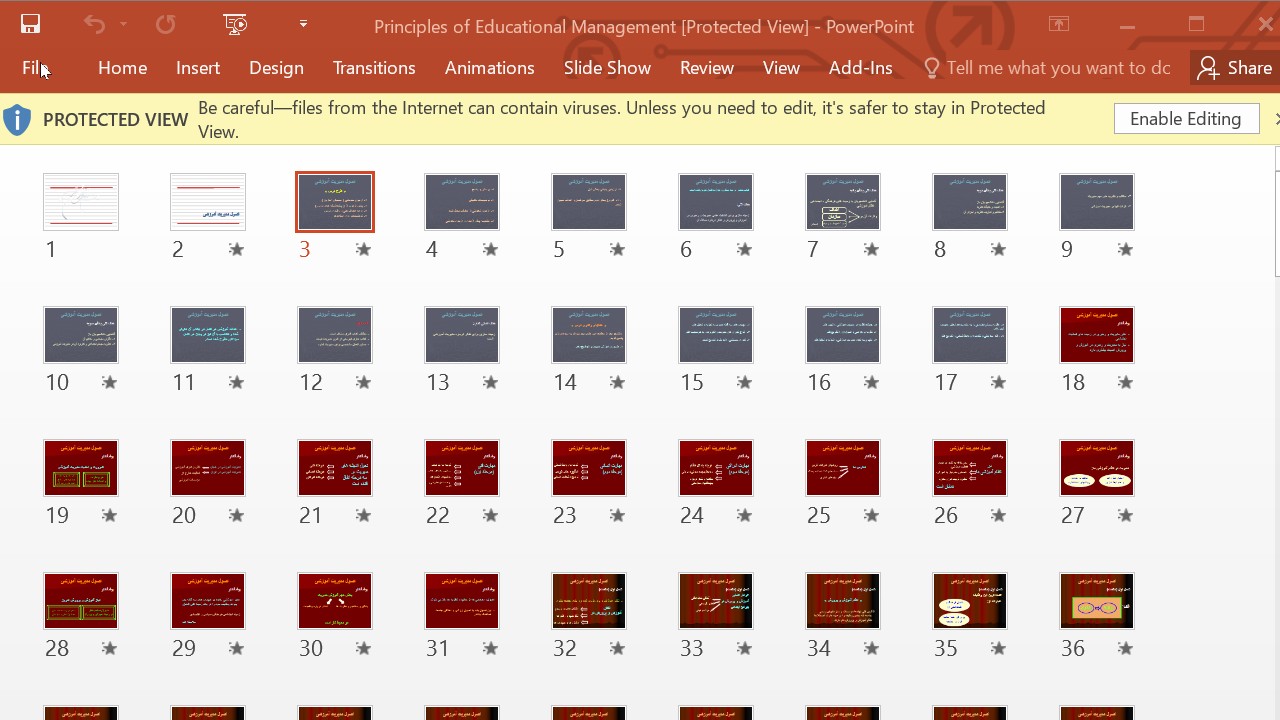Click the Protected View shield icon

(17, 120)
